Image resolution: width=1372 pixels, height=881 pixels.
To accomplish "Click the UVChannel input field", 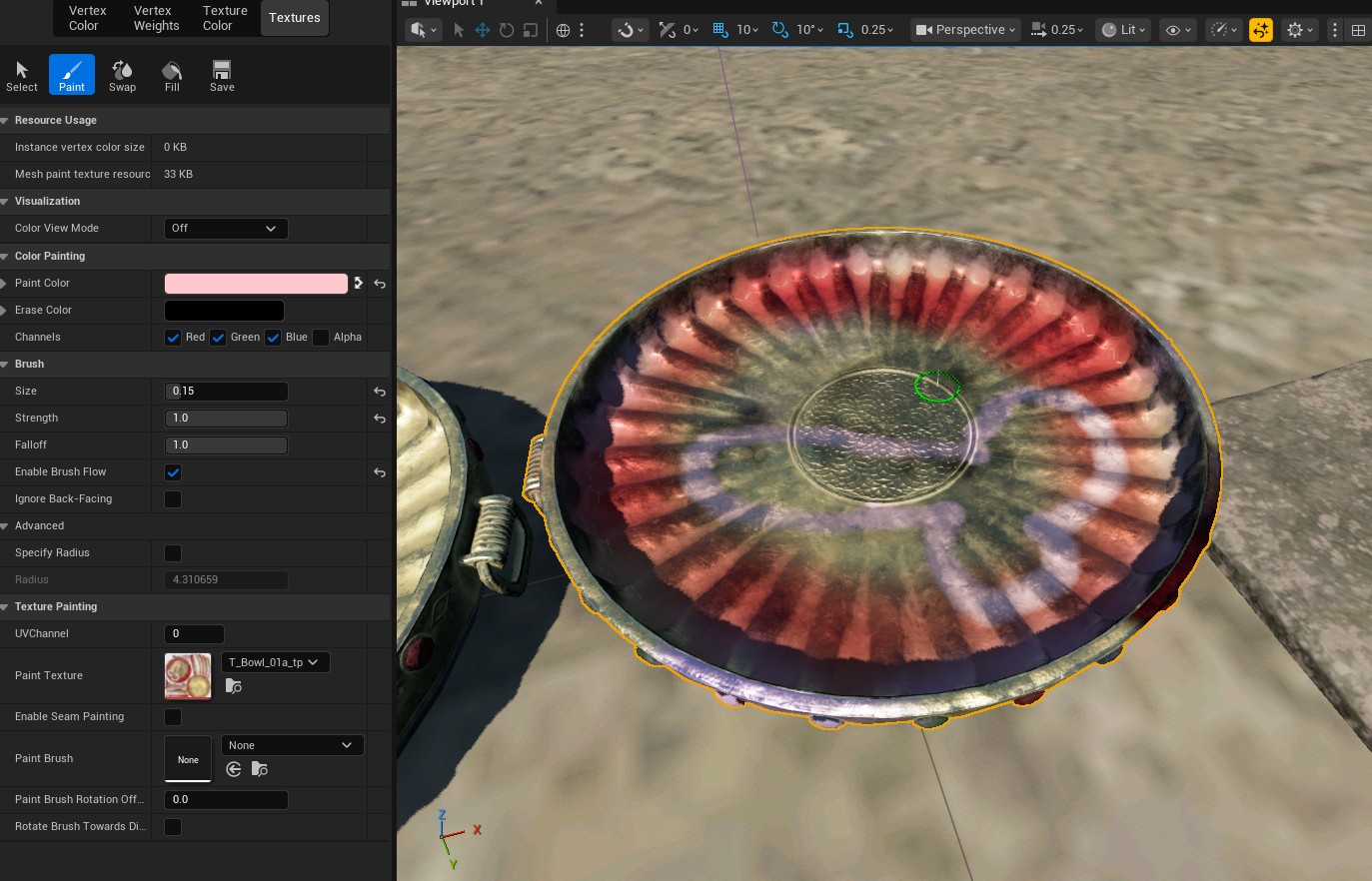I will 194,634.
